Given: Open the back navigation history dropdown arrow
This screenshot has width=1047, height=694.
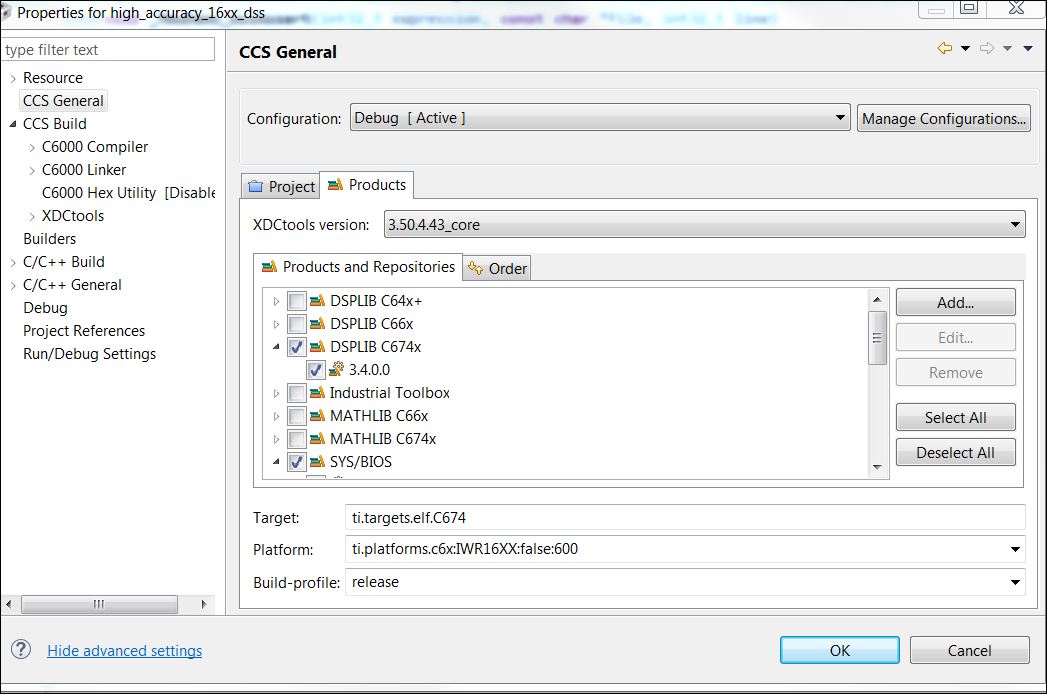Looking at the screenshot, I should point(965,48).
